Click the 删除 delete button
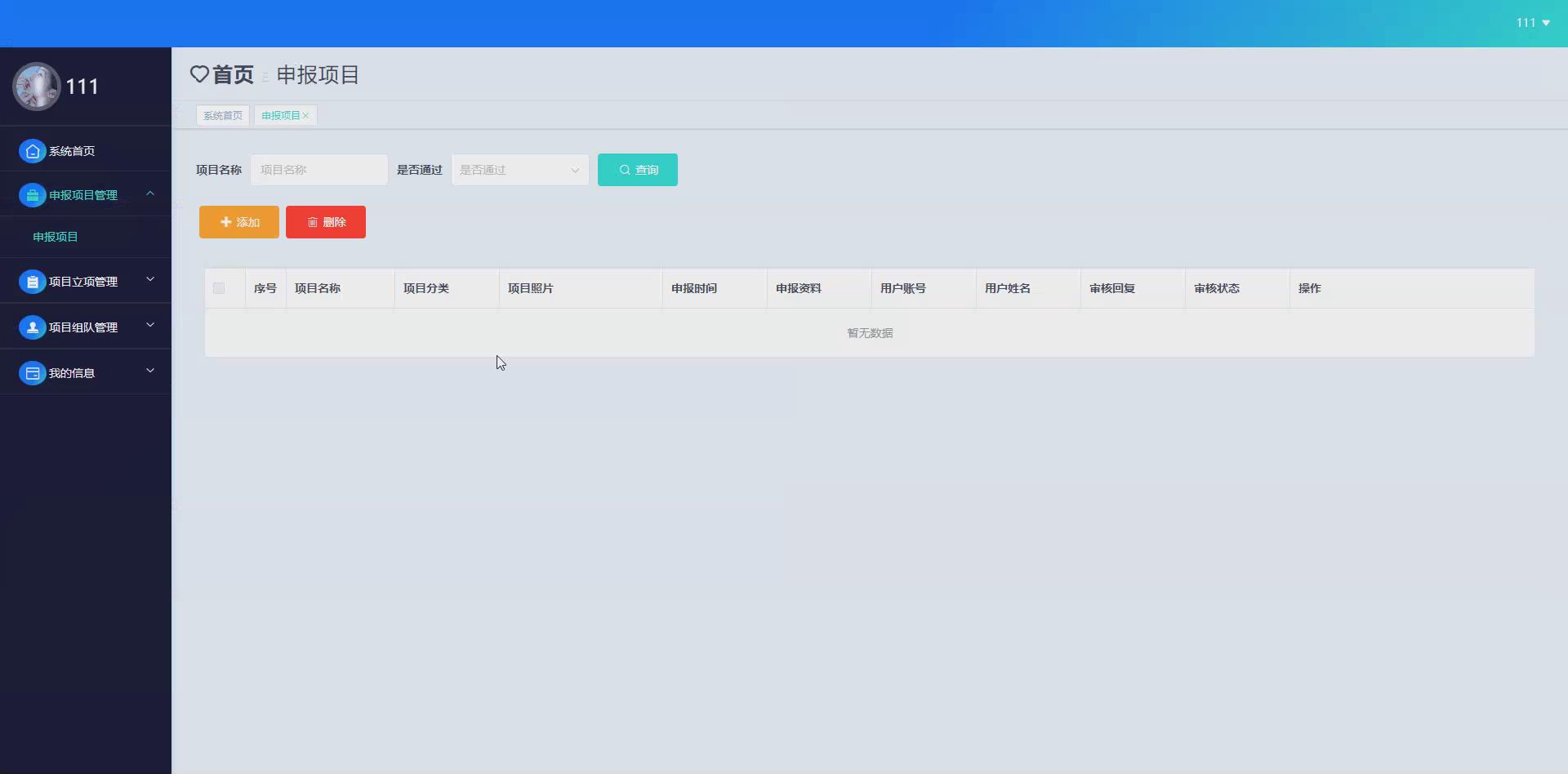Viewport: 1568px width, 774px height. click(325, 221)
